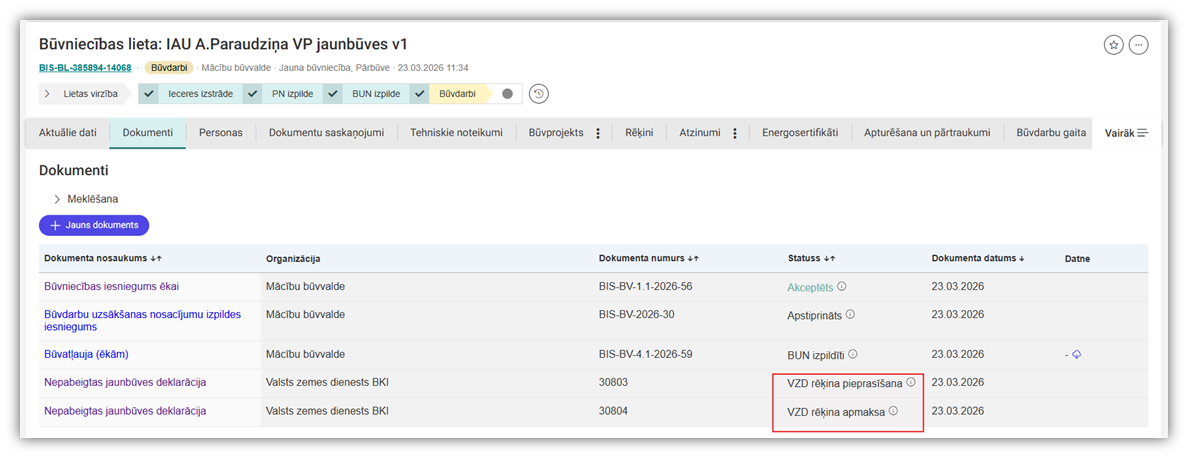Click info icon beside Apstiprināts status
Viewport: 1188px width, 458px height.
point(850,314)
